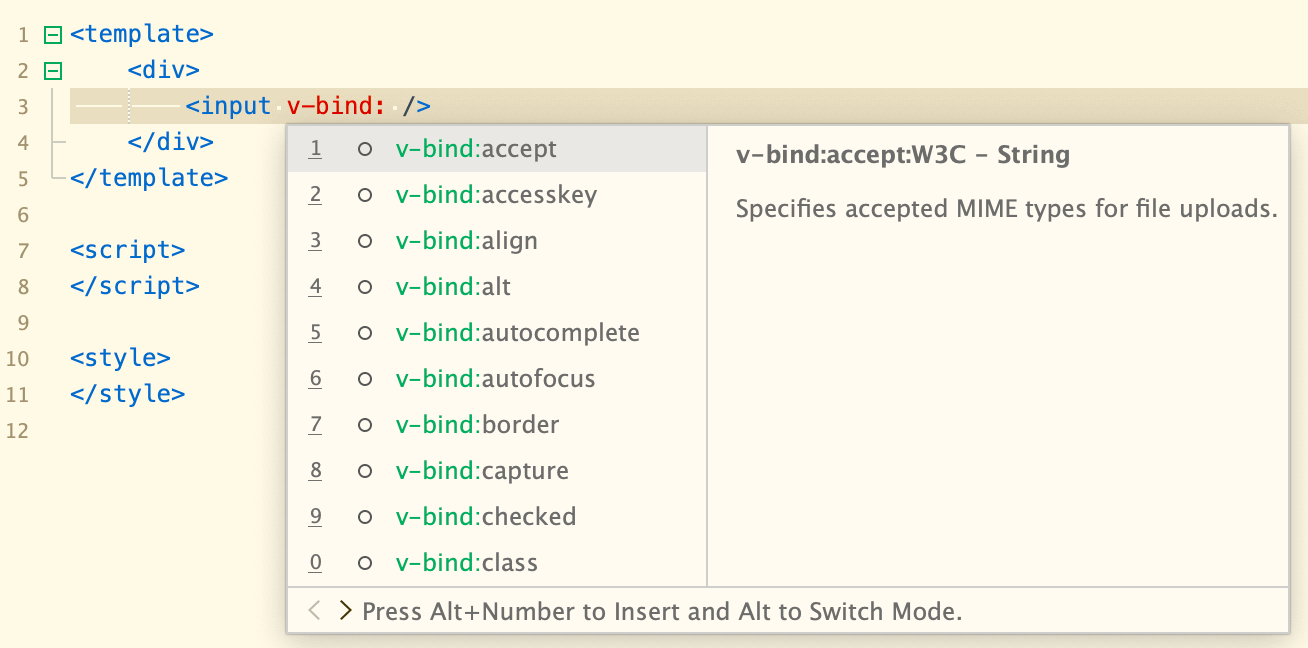
Task: Click the circle icon beside v-bind:alt
Action: pyautogui.click(x=365, y=287)
